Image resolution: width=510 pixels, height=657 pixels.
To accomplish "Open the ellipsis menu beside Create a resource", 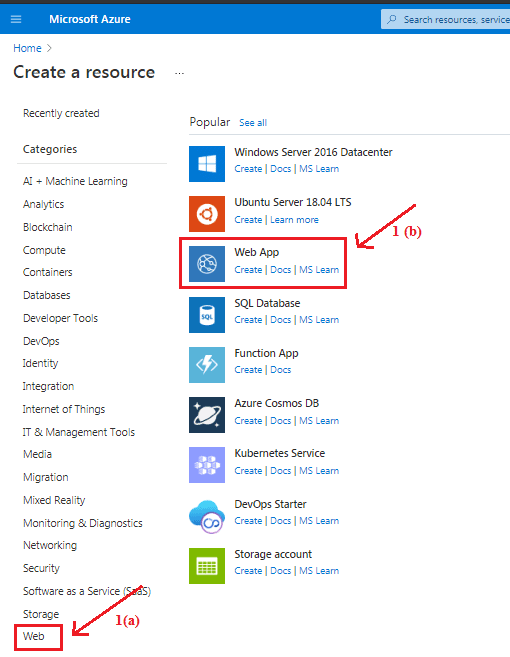I will pyautogui.click(x=179, y=73).
